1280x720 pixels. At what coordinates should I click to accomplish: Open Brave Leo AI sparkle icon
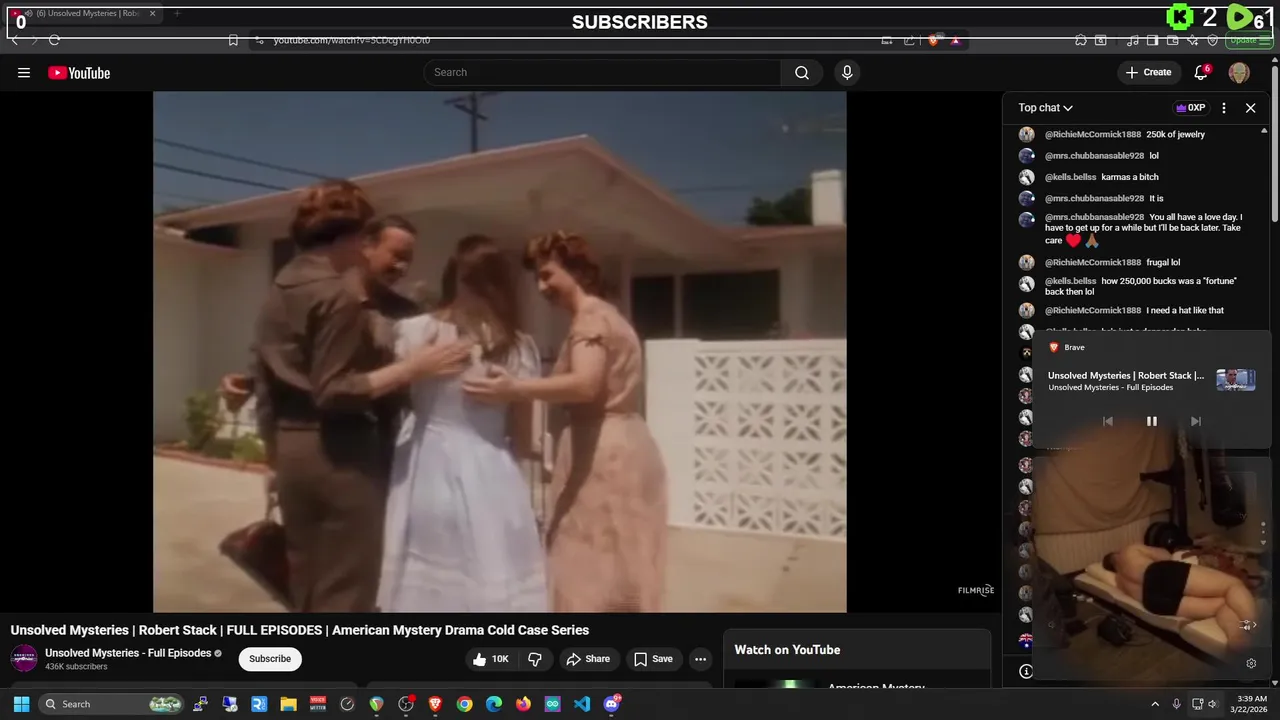click(1192, 41)
